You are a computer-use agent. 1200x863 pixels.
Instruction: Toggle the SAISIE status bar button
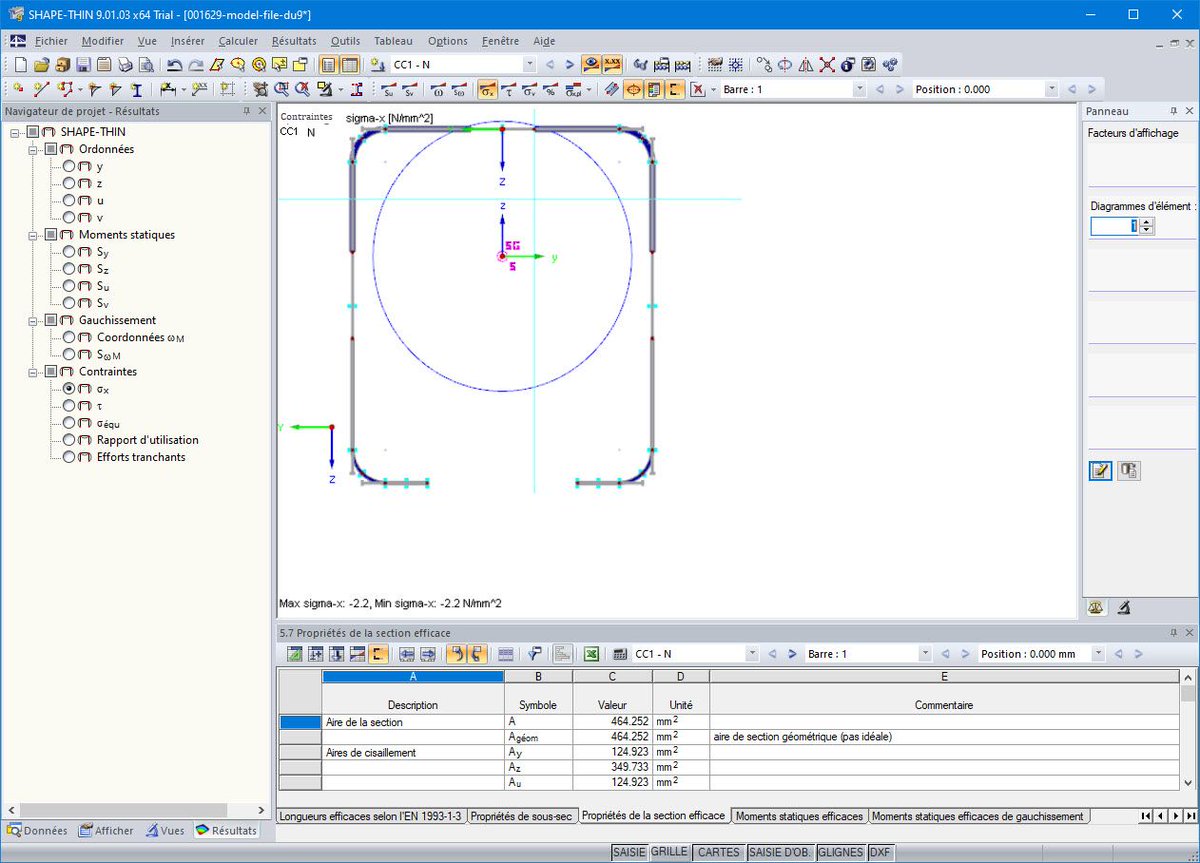point(629,852)
